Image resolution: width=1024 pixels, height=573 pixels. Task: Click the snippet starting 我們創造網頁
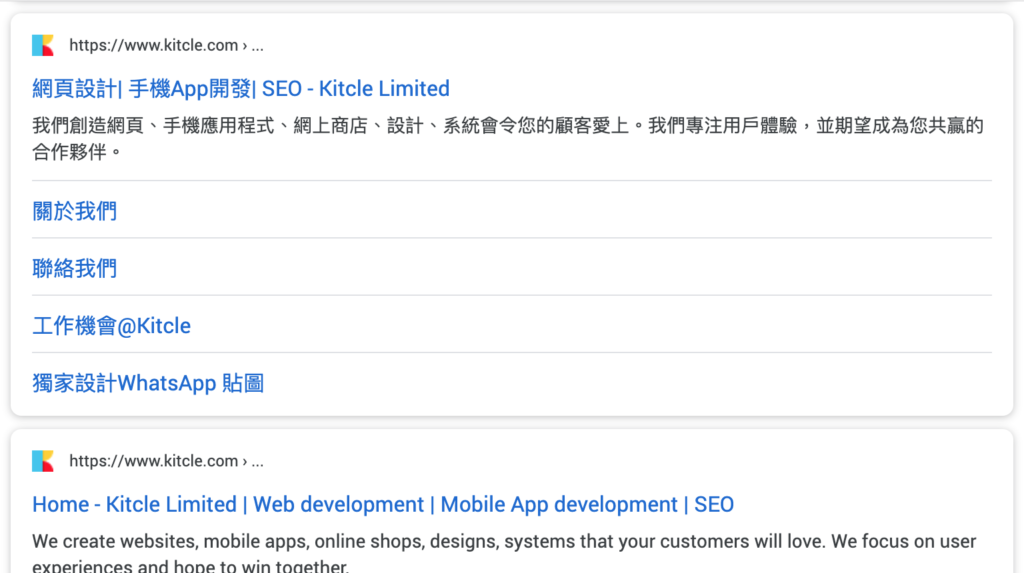click(x=507, y=139)
